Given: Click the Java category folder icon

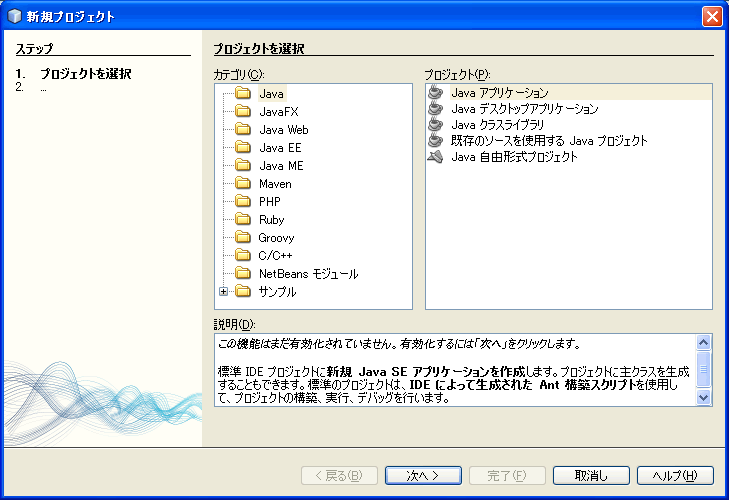Looking at the screenshot, I should [x=243, y=93].
